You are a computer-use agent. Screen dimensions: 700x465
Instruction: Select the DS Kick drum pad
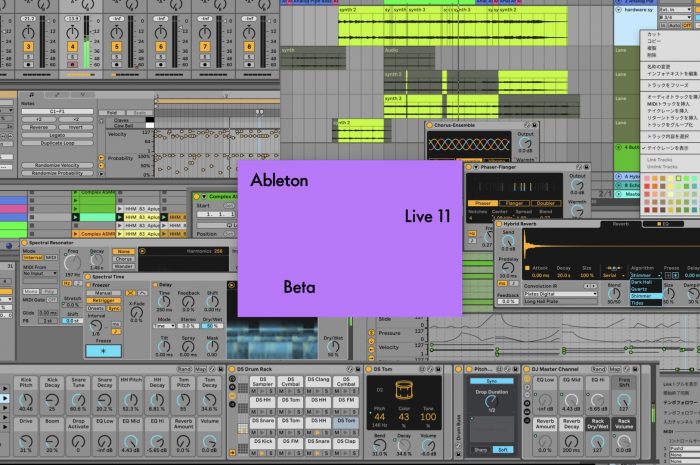click(x=263, y=442)
